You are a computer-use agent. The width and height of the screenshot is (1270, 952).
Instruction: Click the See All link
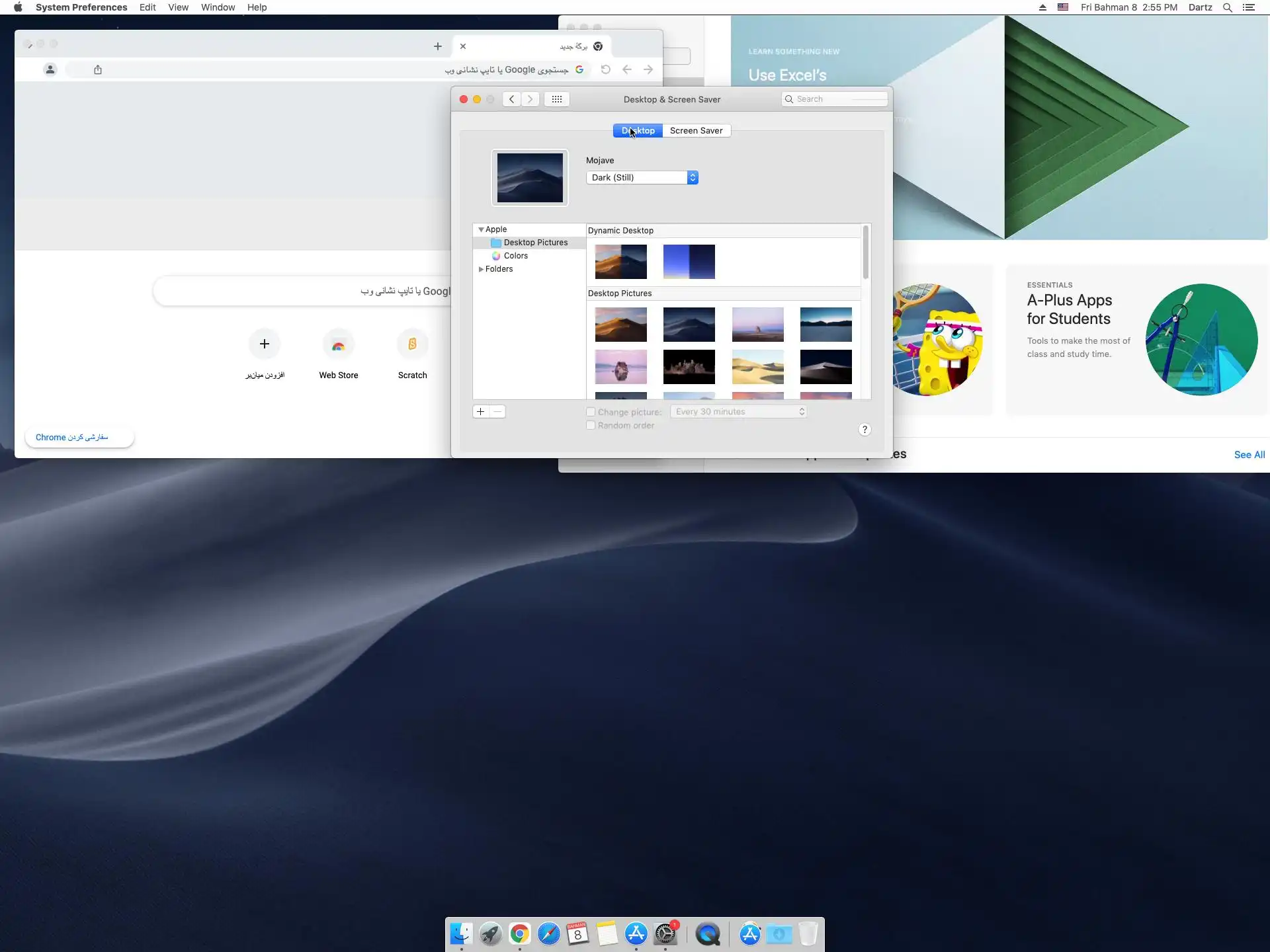(1249, 454)
